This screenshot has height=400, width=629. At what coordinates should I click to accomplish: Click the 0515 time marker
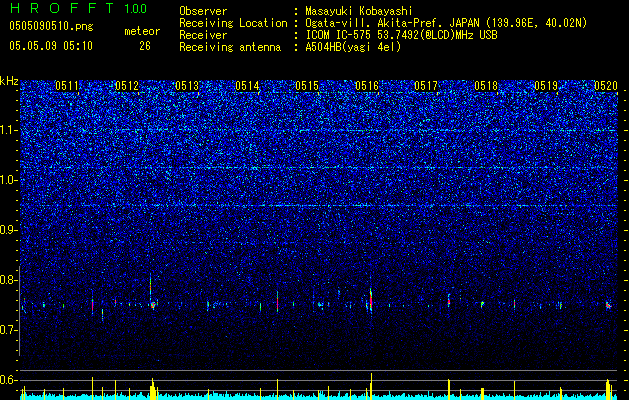(x=307, y=86)
